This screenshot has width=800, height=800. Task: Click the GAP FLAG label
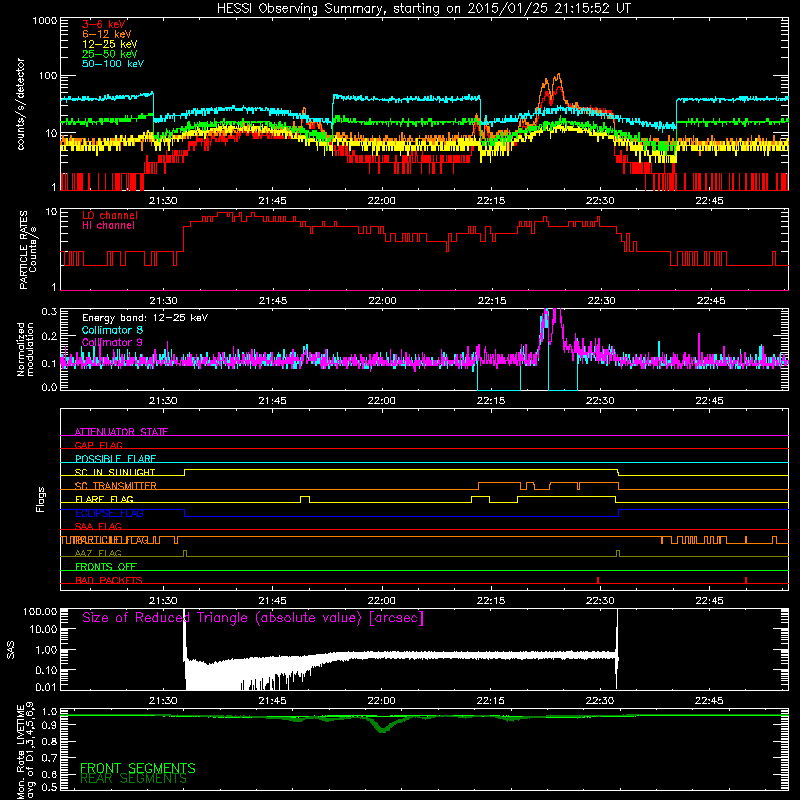pyautogui.click(x=98, y=445)
